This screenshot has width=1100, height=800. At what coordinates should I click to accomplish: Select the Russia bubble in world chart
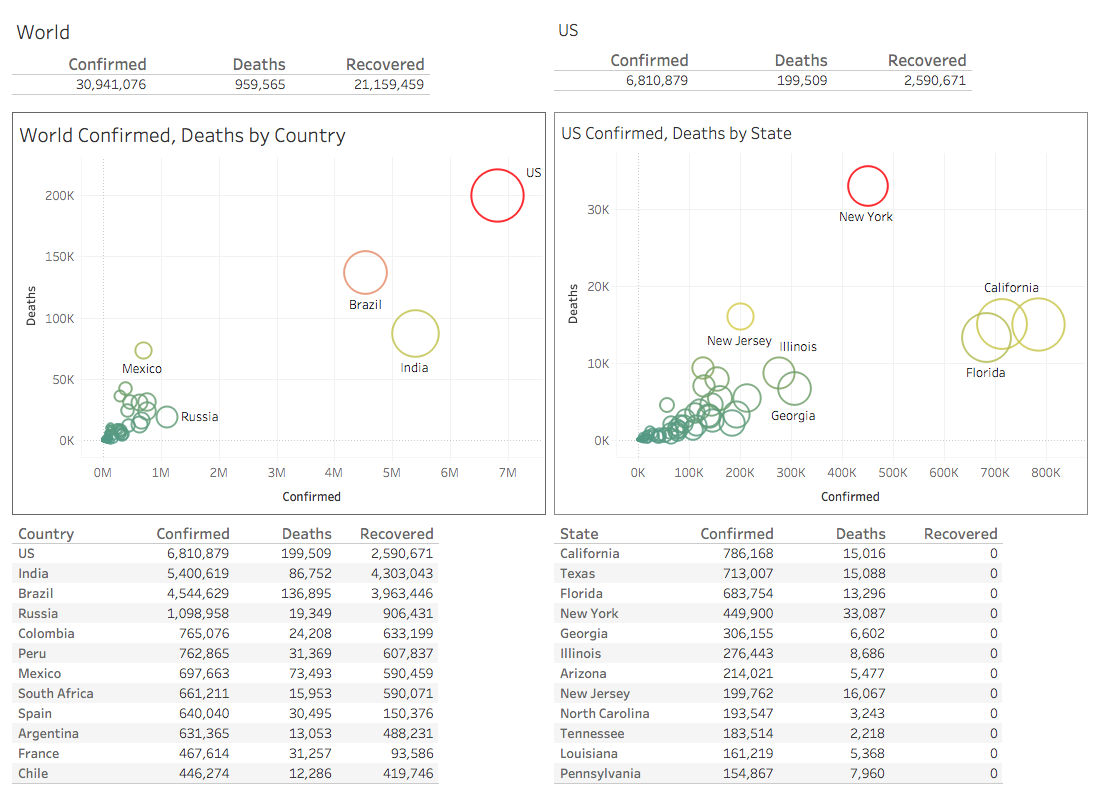[166, 417]
